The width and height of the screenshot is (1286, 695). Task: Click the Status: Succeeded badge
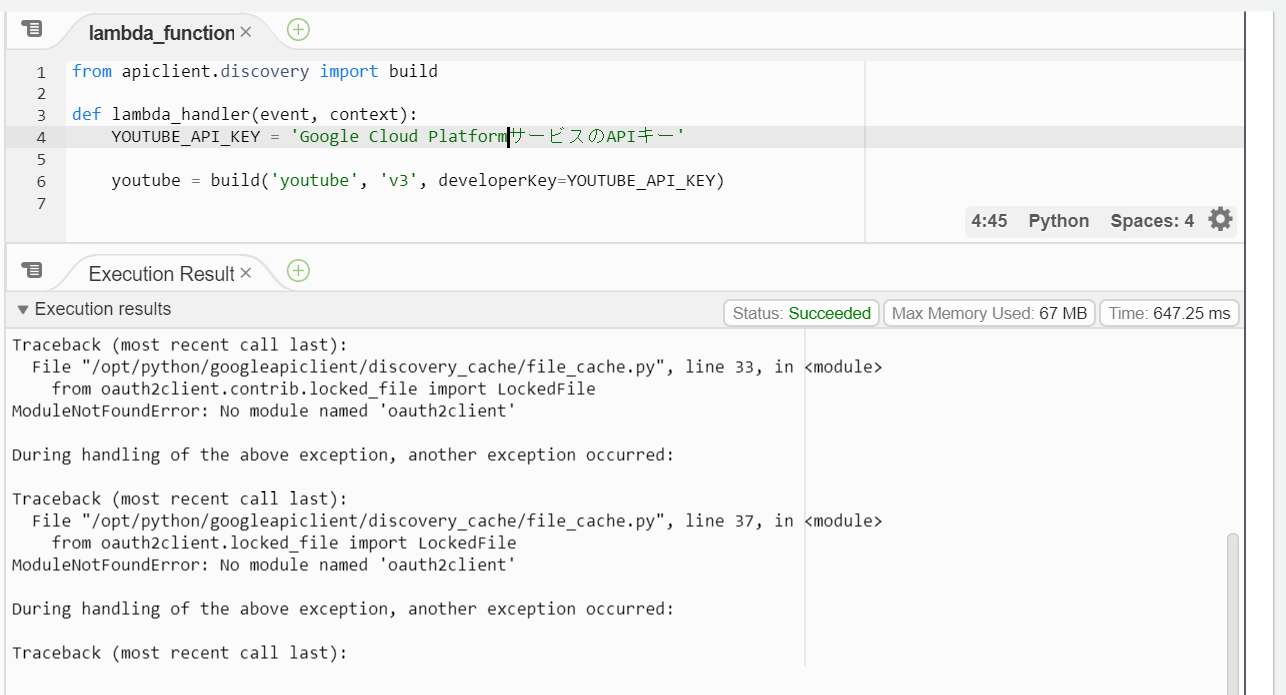(801, 313)
